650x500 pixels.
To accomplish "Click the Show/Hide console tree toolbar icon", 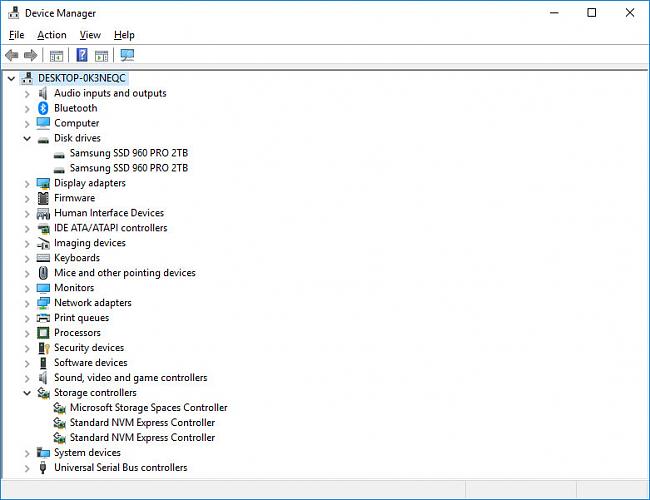I will point(57,55).
